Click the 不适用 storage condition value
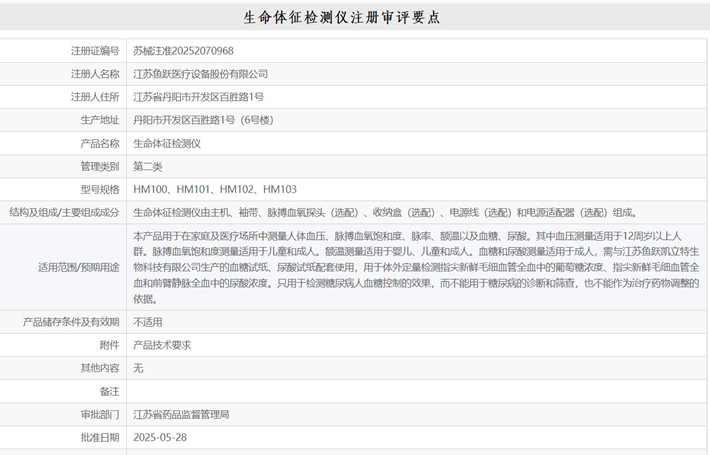 [148, 322]
